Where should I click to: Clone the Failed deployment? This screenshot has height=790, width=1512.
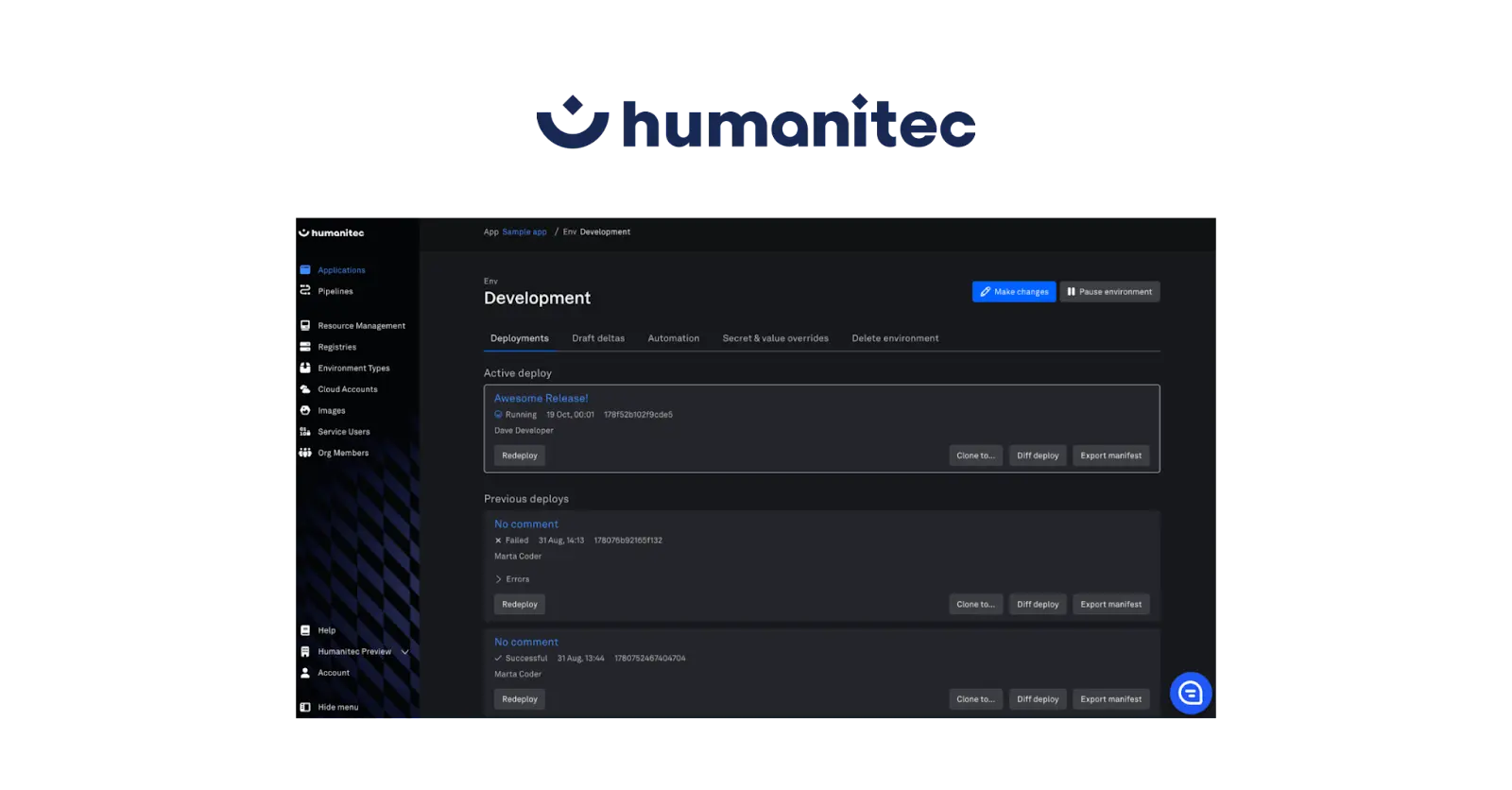[x=975, y=604]
